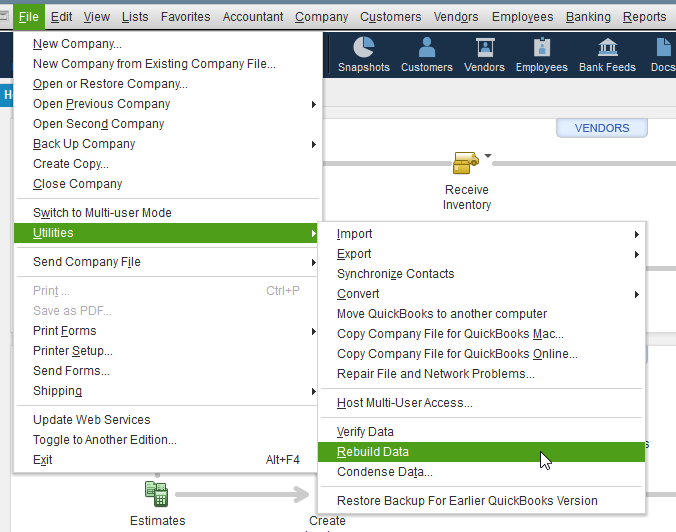676x532 pixels.
Task: Select Synchronize Contacts
Action: tap(481, 274)
